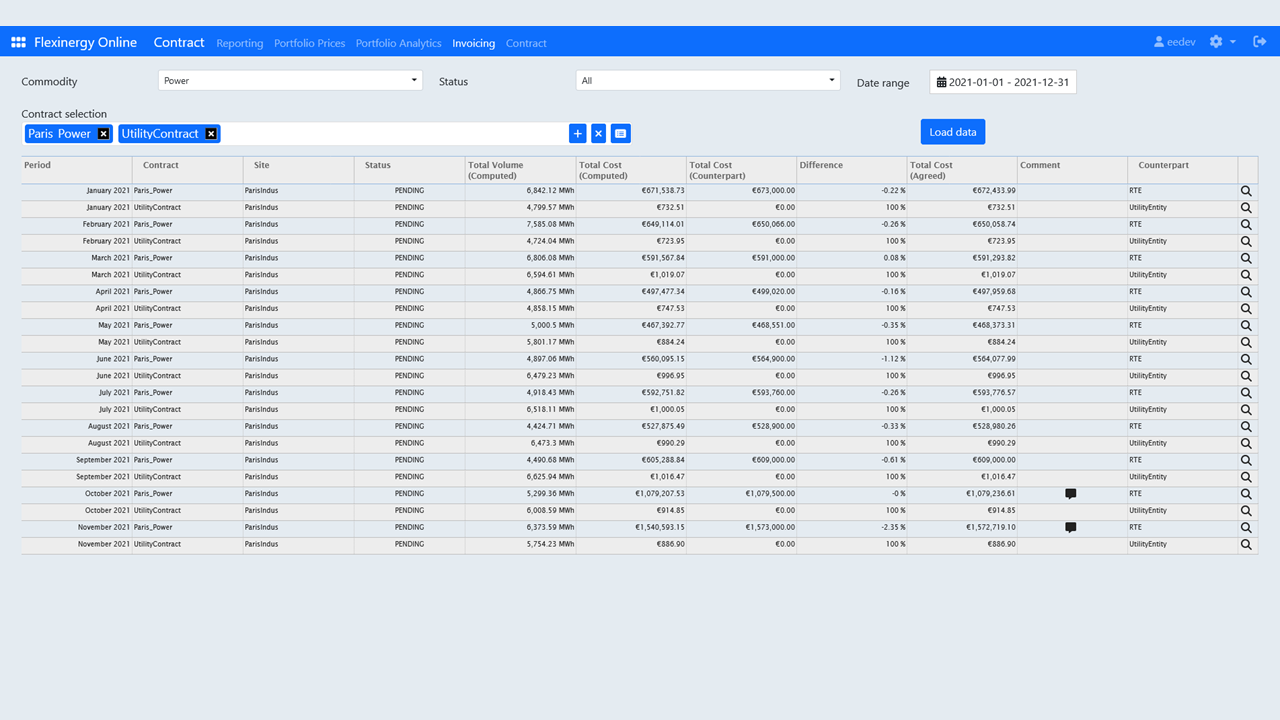Expand the Status filter dropdown showing All
Image resolution: width=1280 pixels, height=720 pixels.
[708, 81]
